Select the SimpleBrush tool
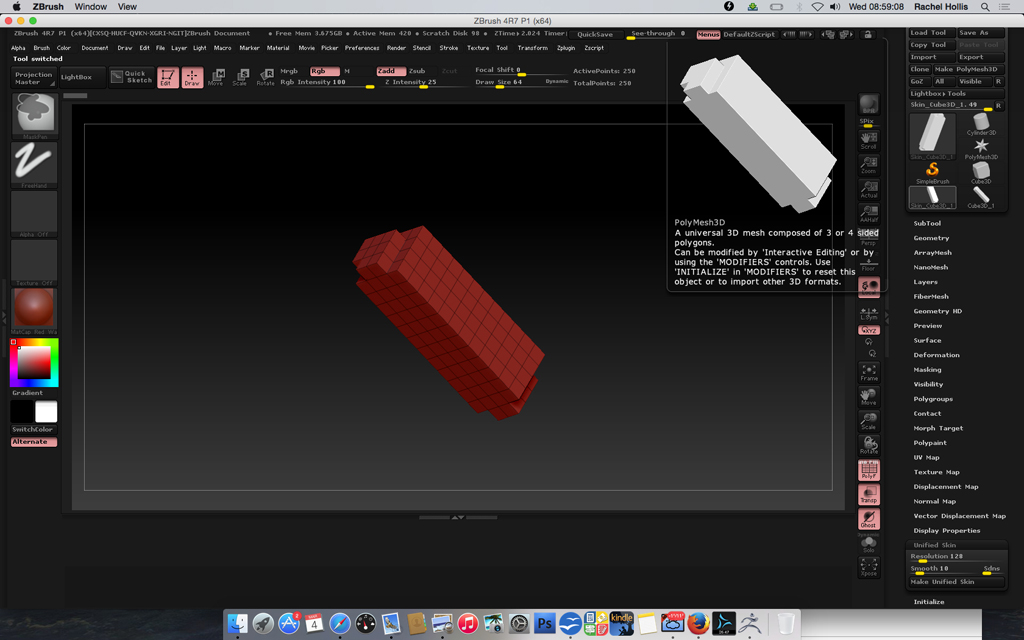 pos(933,173)
